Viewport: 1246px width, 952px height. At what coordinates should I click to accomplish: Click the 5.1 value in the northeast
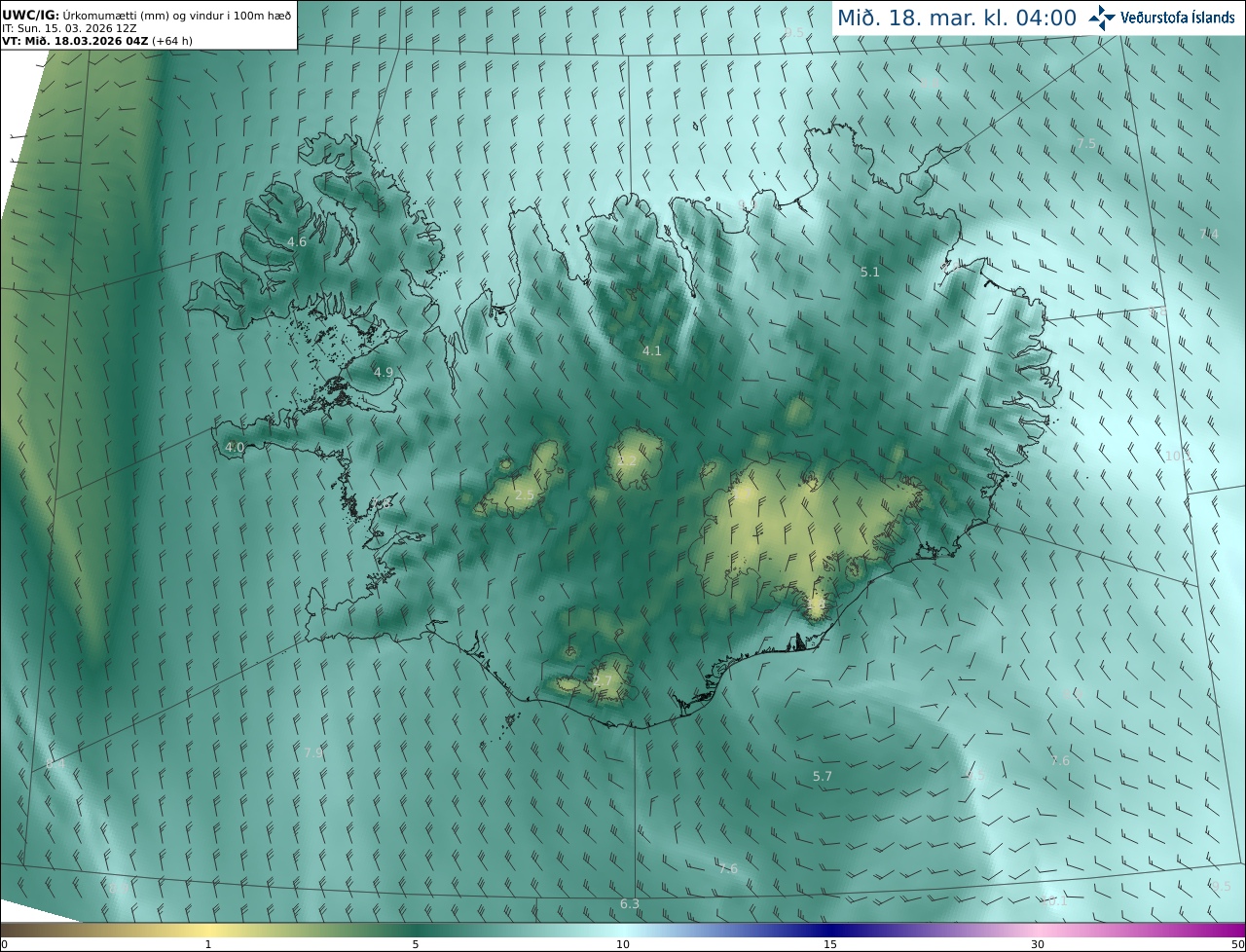point(870,273)
